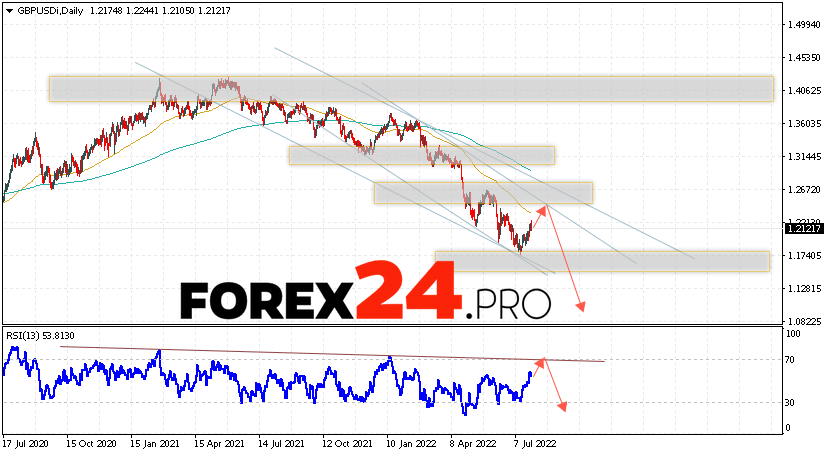Click the 8 Apr 2022 date label
Viewport: 828px width, 455px height.
(x=474, y=444)
